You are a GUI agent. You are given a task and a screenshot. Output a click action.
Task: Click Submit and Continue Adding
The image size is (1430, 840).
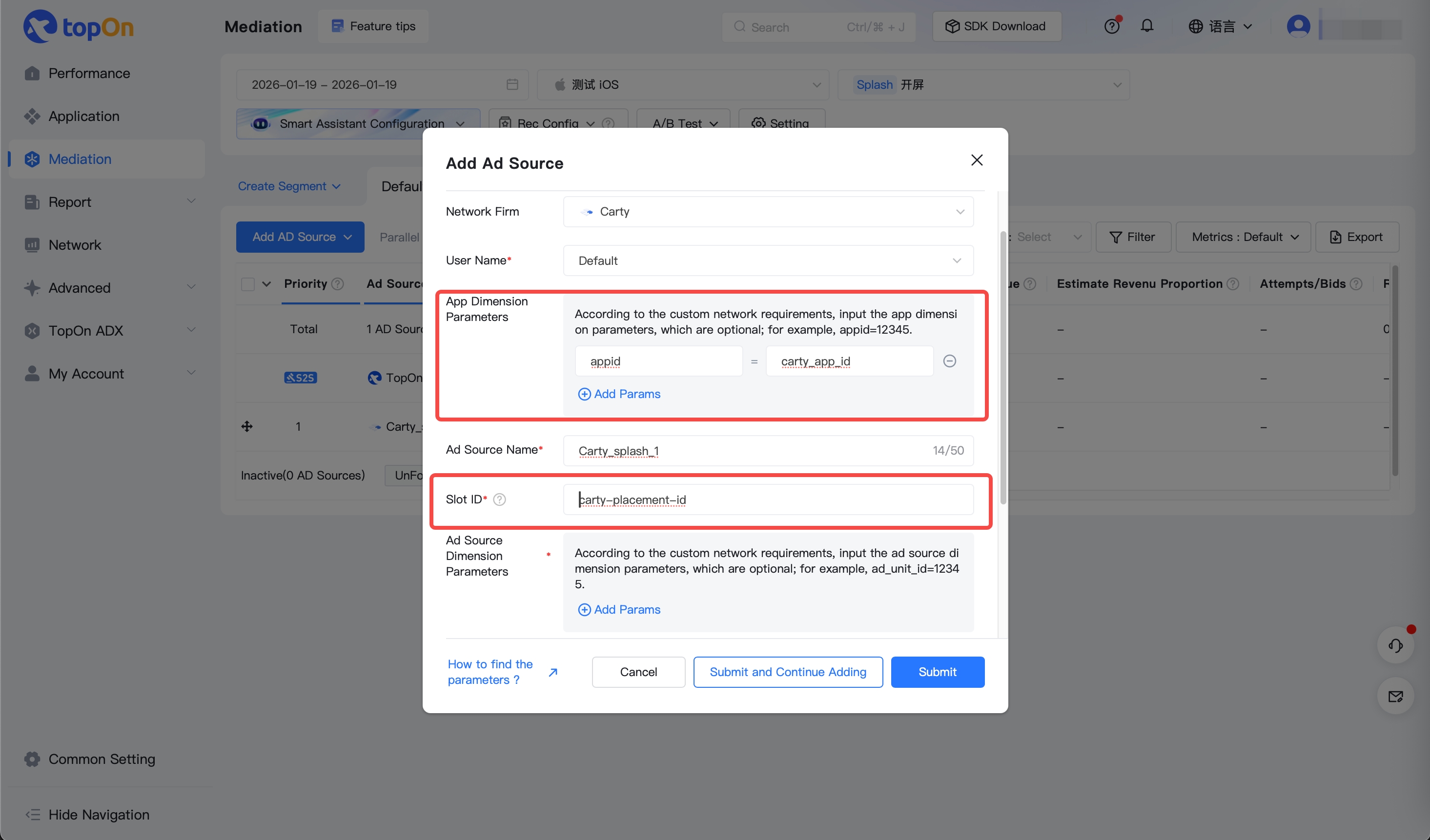coord(788,672)
